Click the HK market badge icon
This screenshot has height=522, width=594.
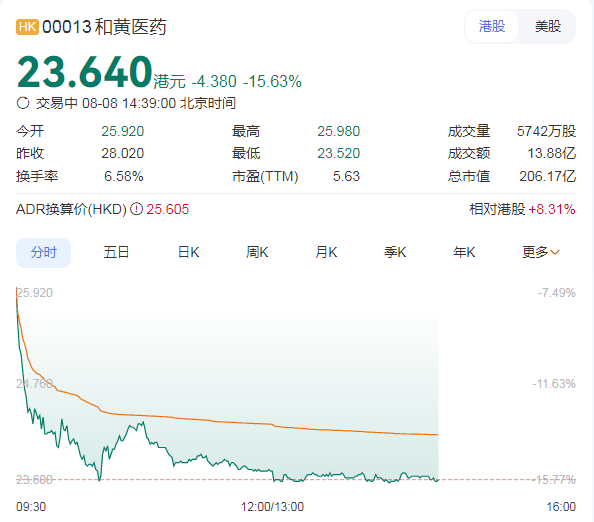point(27,27)
